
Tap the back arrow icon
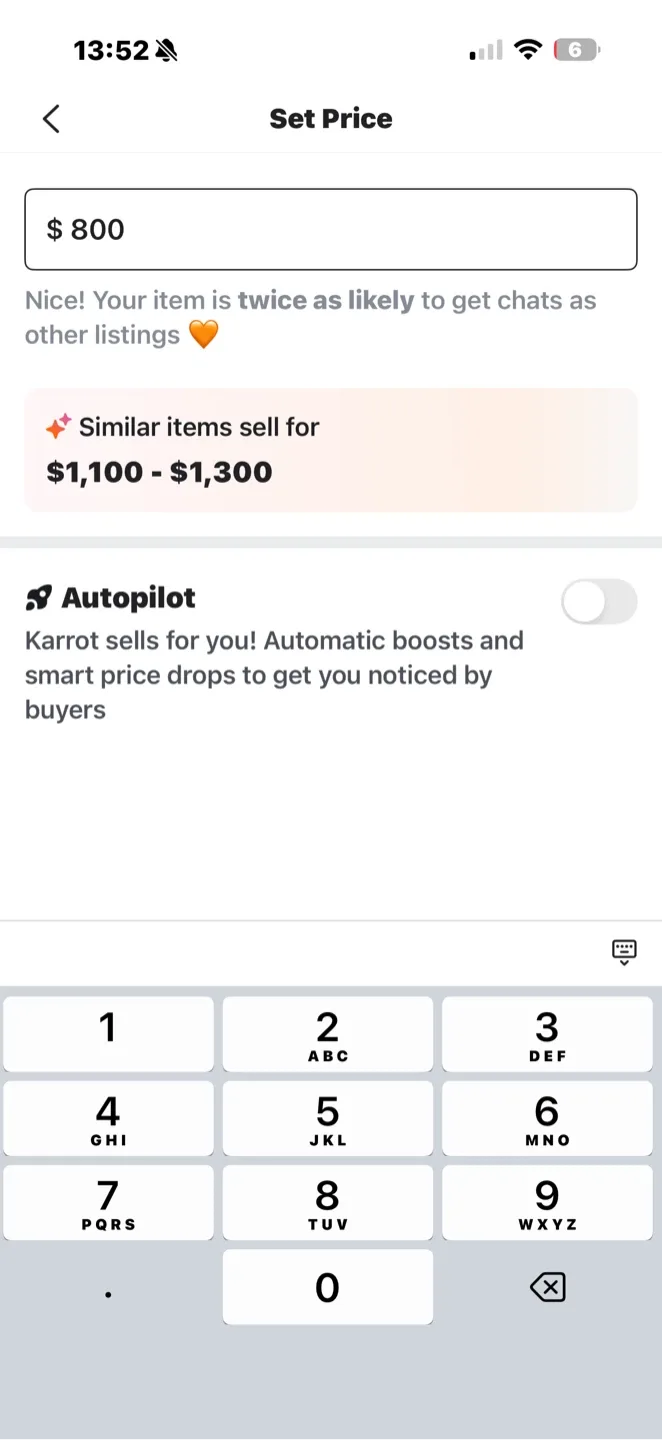point(52,119)
